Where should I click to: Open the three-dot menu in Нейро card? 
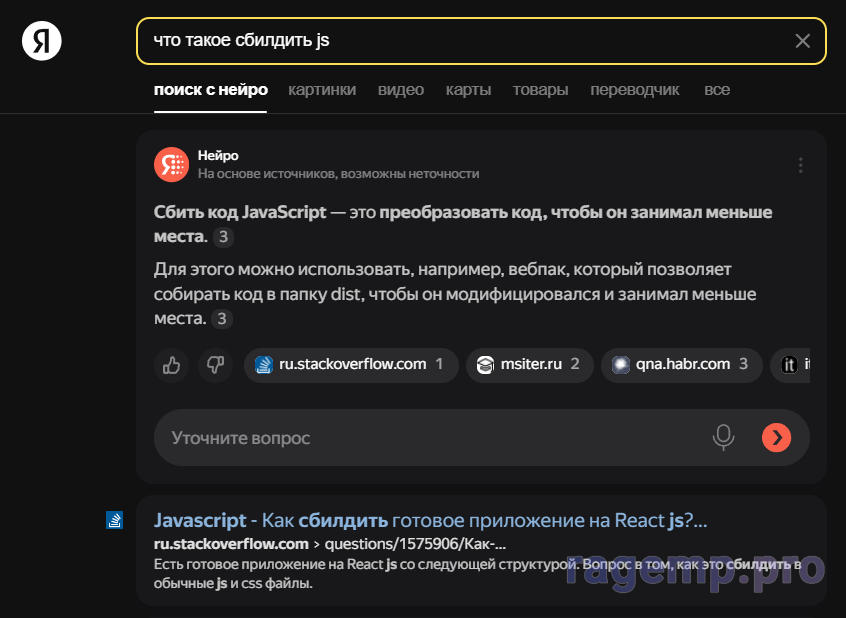pos(800,165)
